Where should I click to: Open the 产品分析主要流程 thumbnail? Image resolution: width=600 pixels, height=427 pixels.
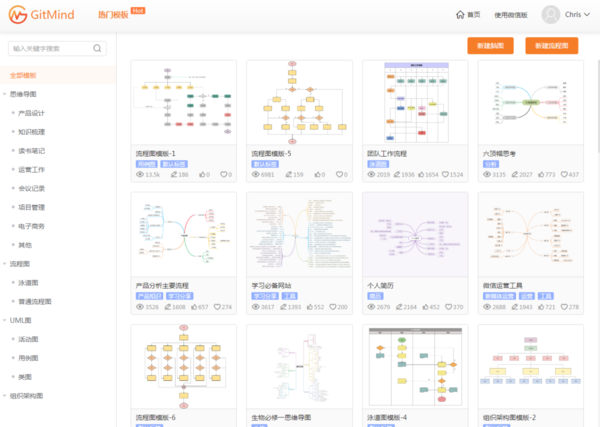pyautogui.click(x=184, y=235)
